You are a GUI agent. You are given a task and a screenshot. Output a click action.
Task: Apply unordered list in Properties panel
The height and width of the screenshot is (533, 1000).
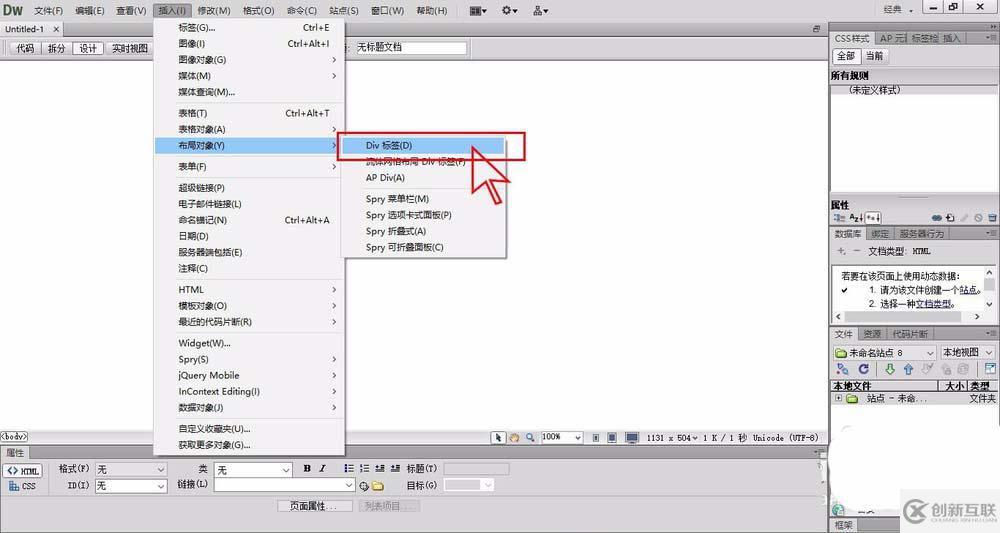pos(349,469)
